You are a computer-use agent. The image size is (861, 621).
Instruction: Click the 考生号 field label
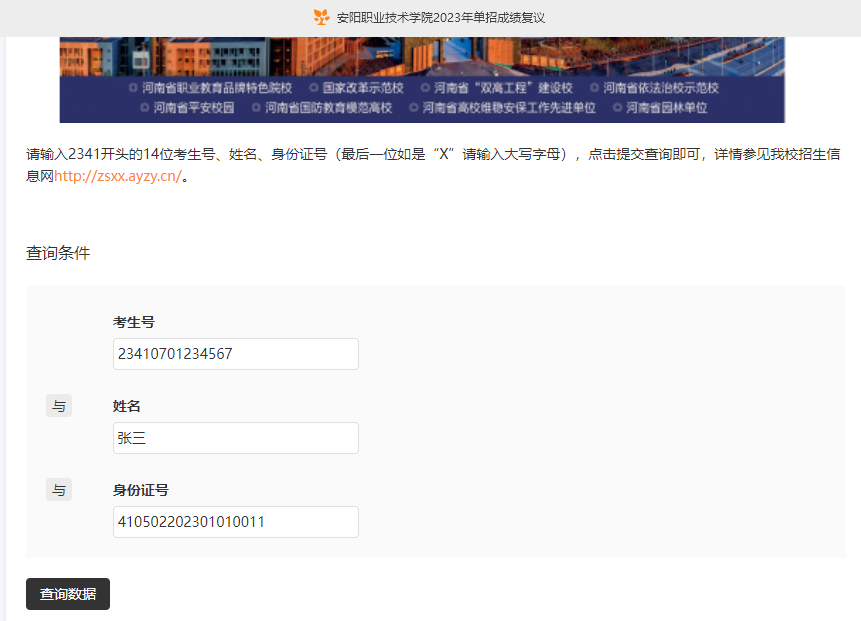coord(134,322)
